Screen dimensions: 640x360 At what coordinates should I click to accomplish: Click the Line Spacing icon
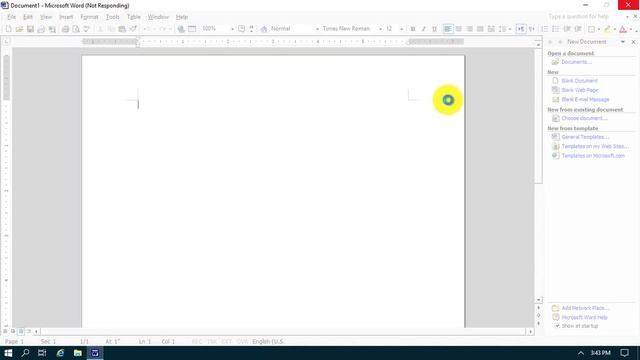coord(502,29)
